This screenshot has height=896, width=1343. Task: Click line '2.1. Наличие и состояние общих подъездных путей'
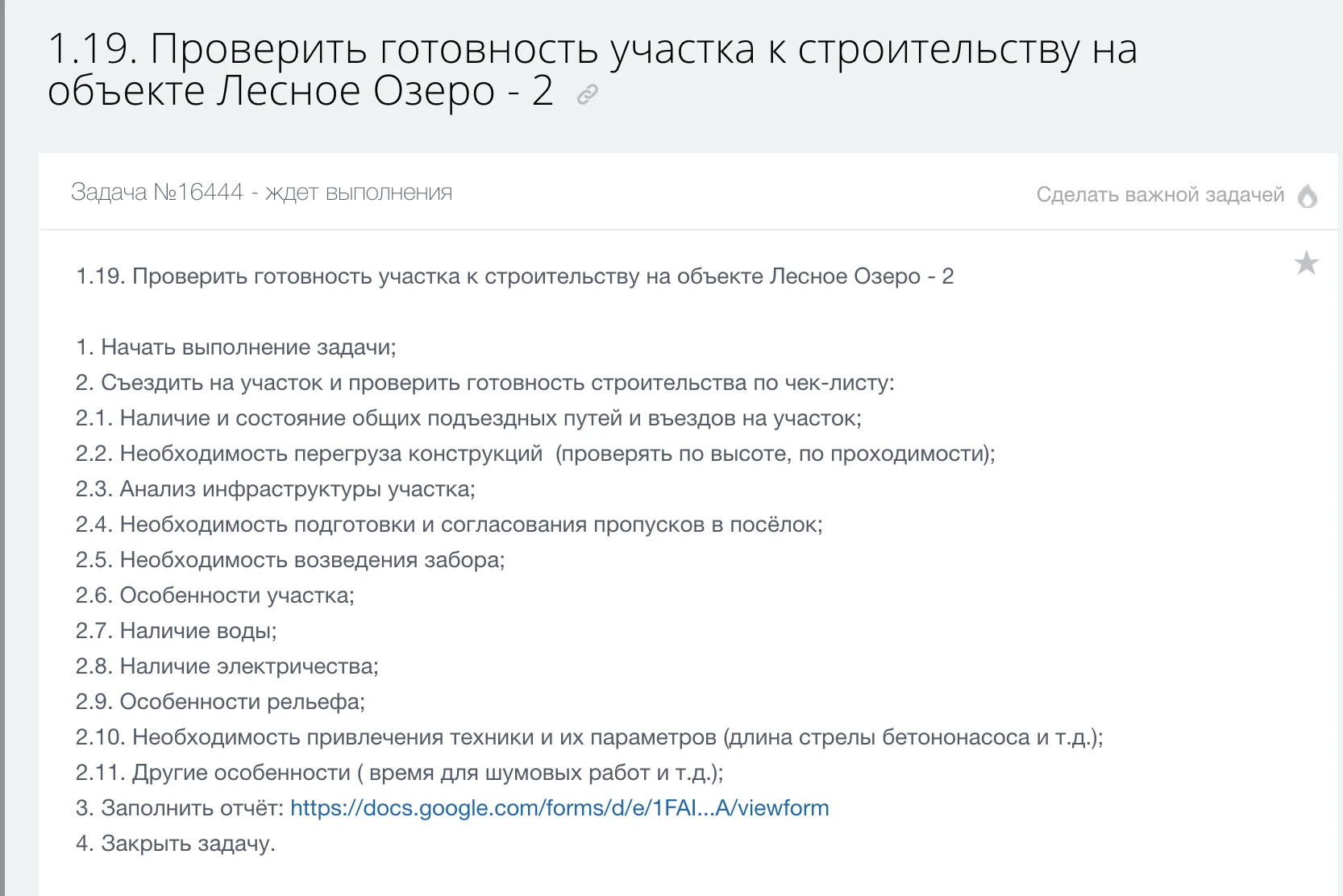tap(468, 418)
